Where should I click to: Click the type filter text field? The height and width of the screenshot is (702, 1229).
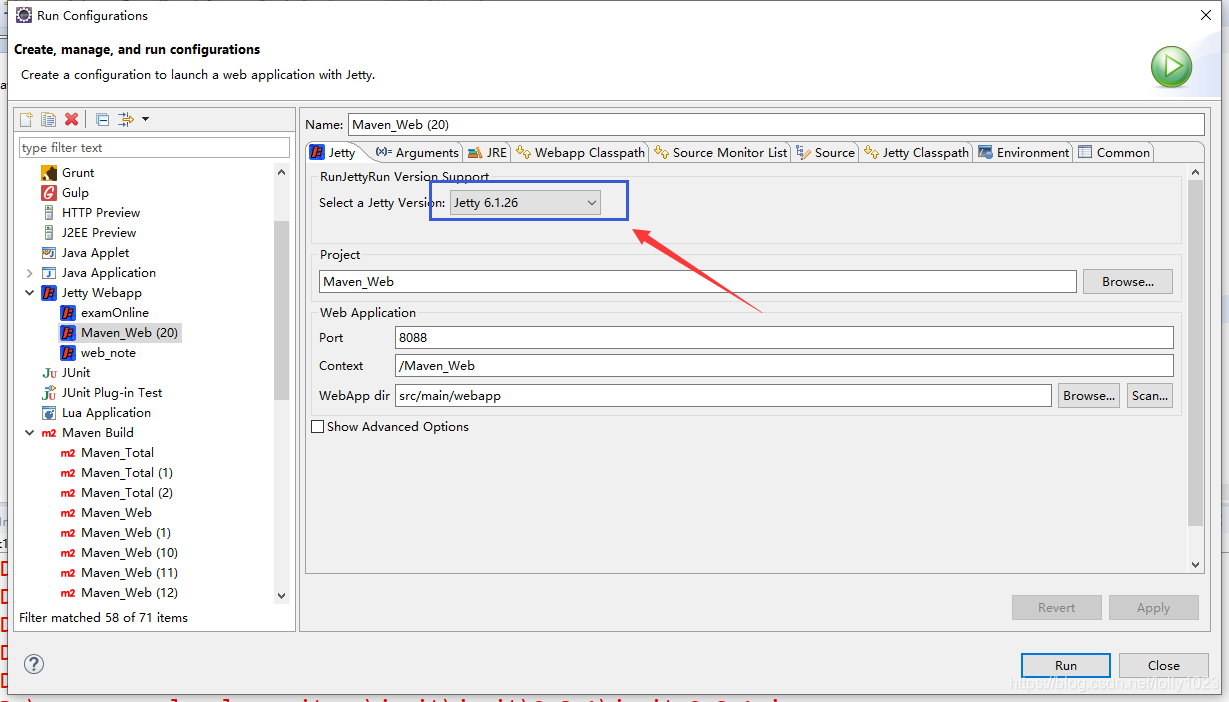(x=154, y=147)
